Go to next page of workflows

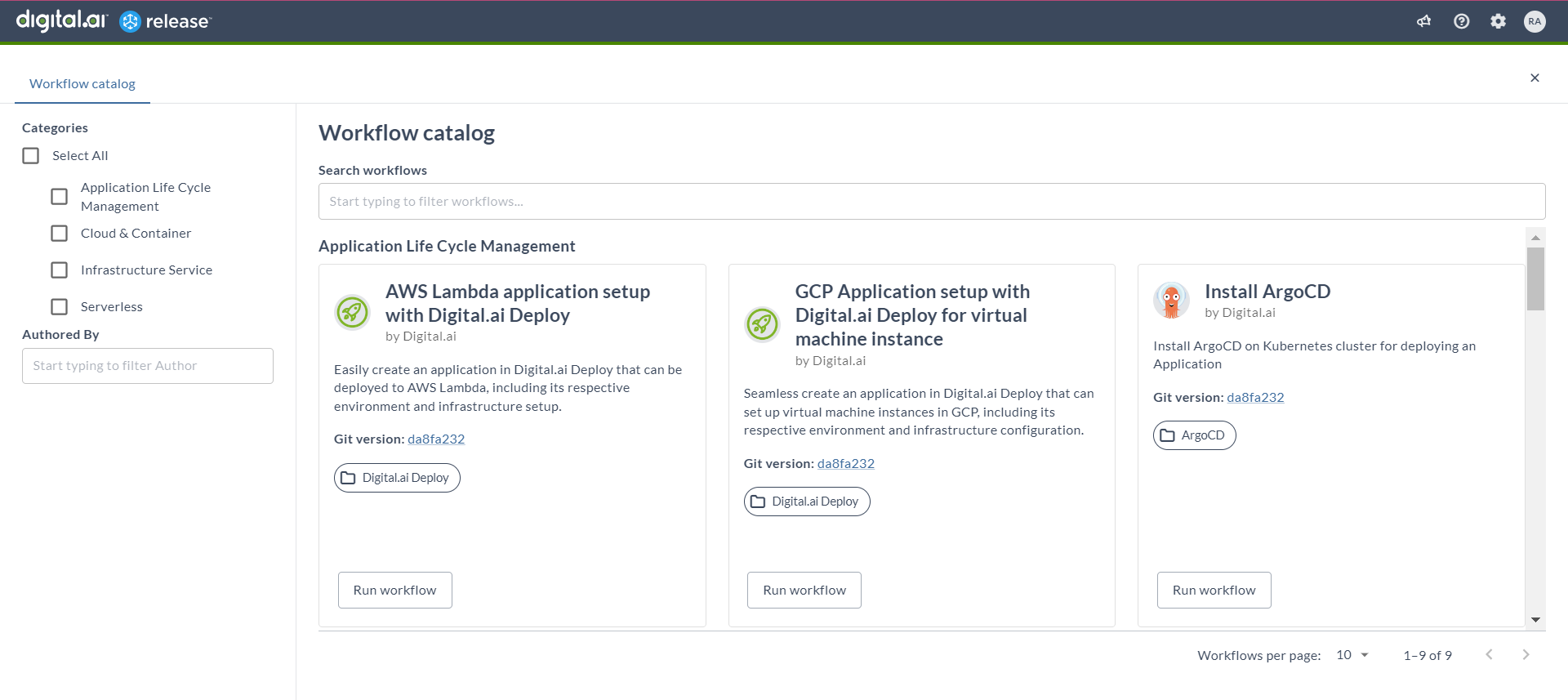(1526, 654)
